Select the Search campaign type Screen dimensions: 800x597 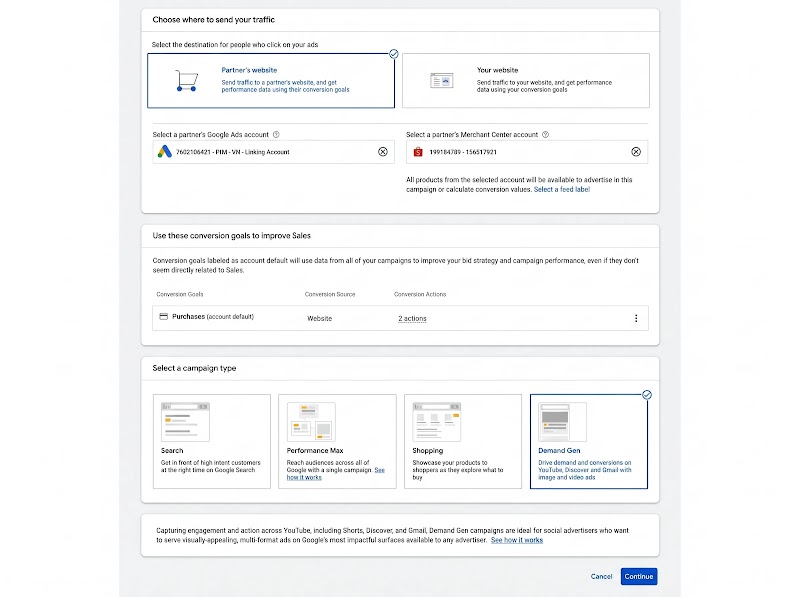(x=212, y=441)
